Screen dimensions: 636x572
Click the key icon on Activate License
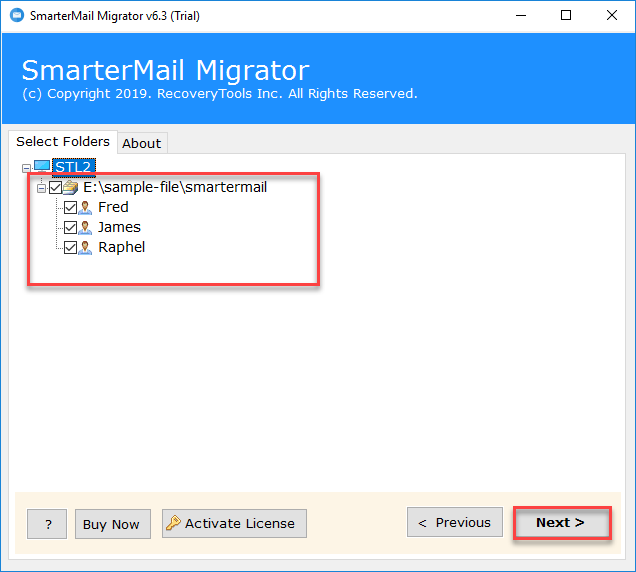(x=173, y=523)
